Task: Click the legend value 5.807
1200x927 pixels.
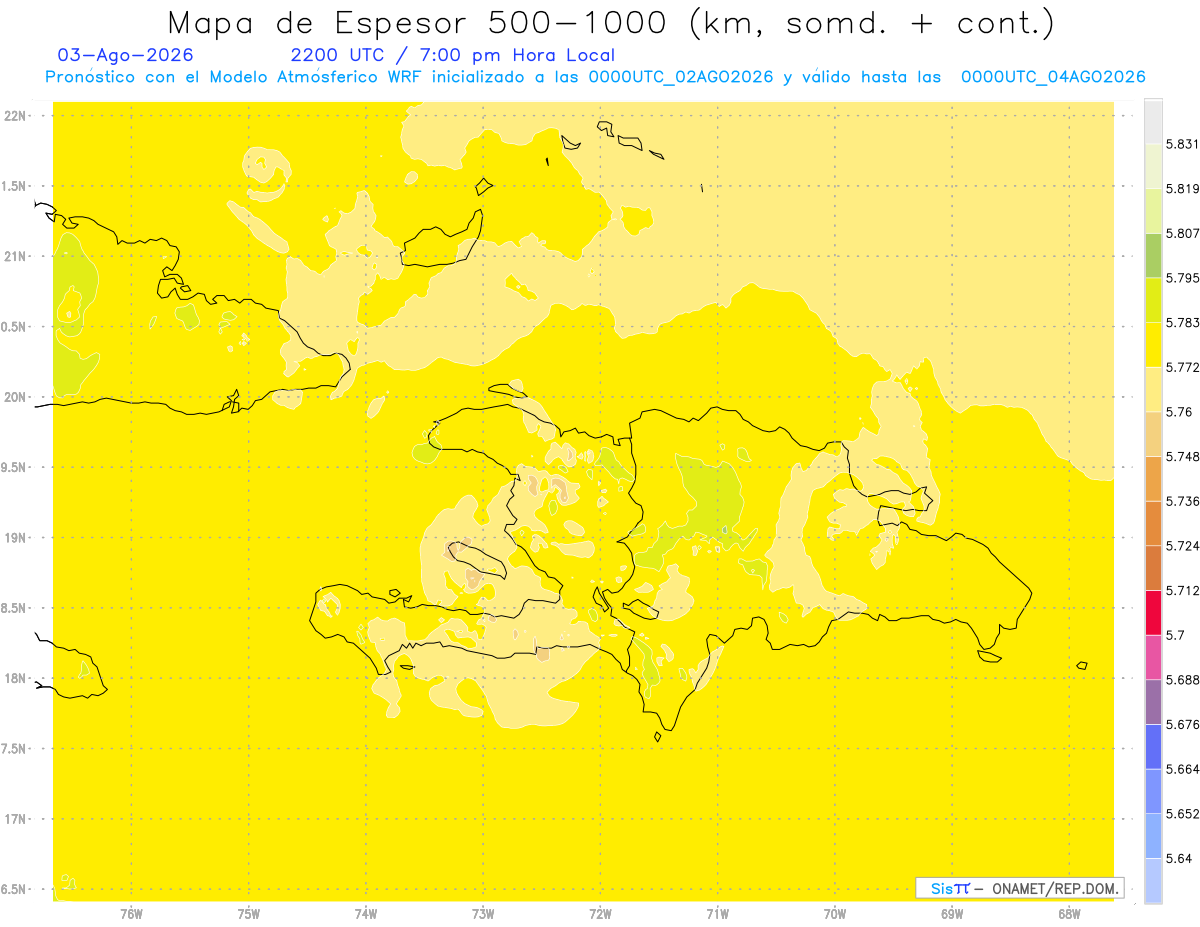Action: click(x=1182, y=233)
